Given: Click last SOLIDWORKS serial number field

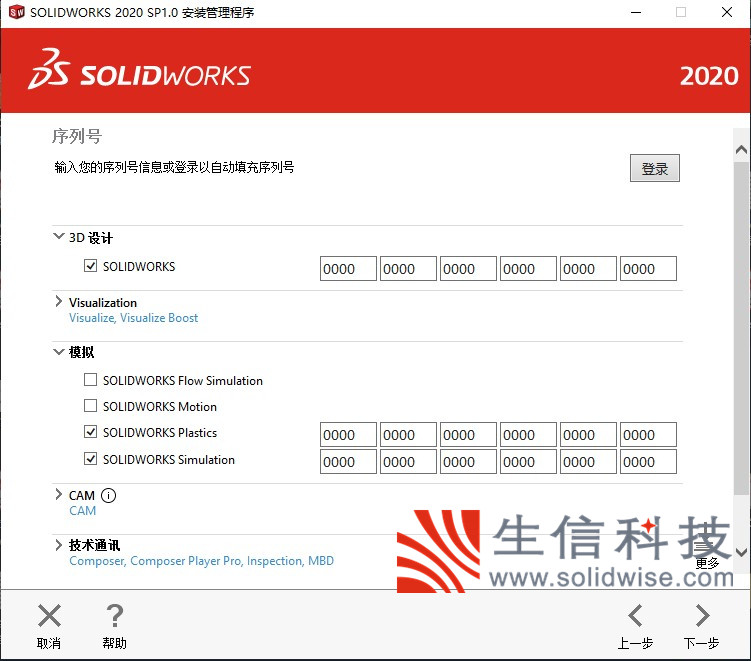Looking at the screenshot, I should click(648, 269).
